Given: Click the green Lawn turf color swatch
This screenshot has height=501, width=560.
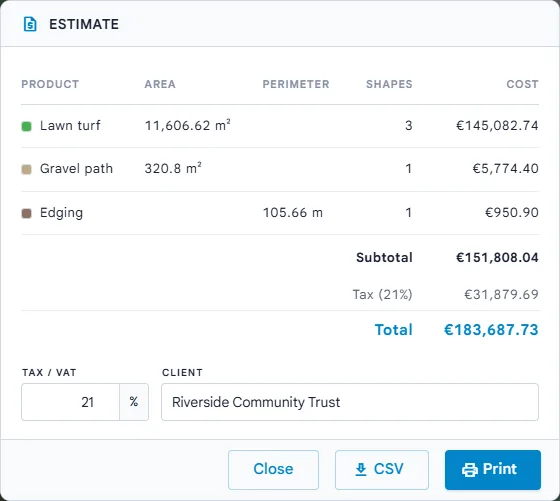Looking at the screenshot, I should click(26, 126).
